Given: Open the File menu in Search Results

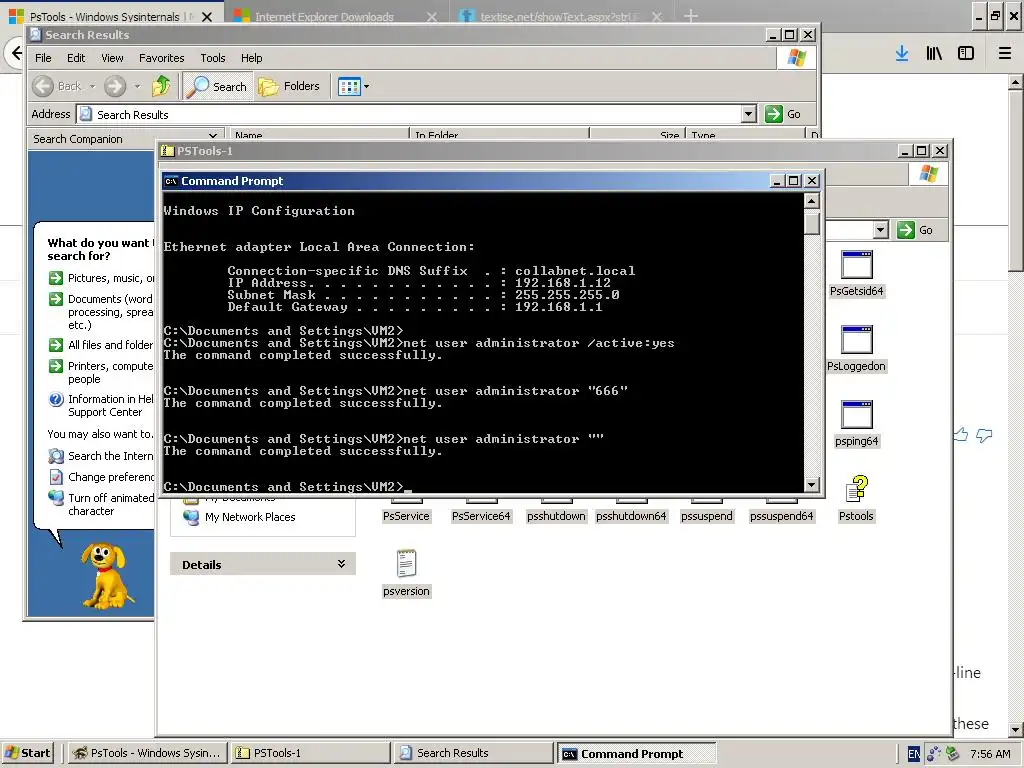Looking at the screenshot, I should click(43, 58).
